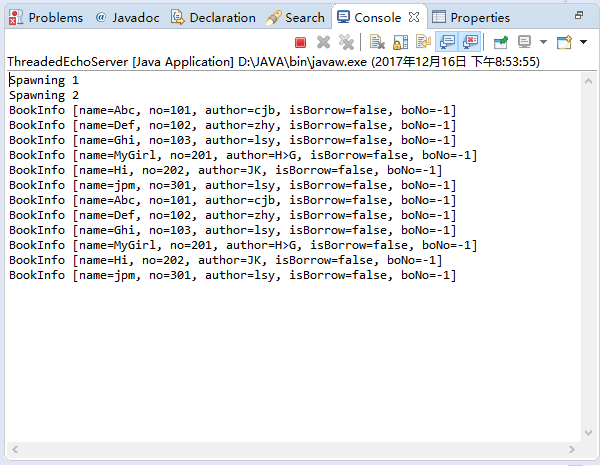The height and width of the screenshot is (466, 600).
Task: Click the Open Console icon
Action: (x=564, y=42)
